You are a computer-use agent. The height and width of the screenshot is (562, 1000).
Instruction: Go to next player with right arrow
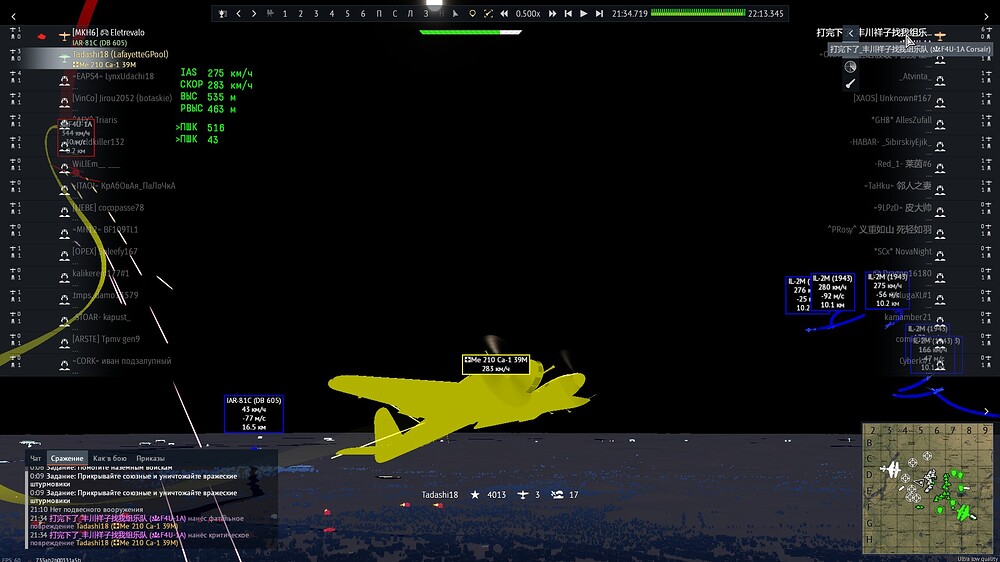pos(254,13)
